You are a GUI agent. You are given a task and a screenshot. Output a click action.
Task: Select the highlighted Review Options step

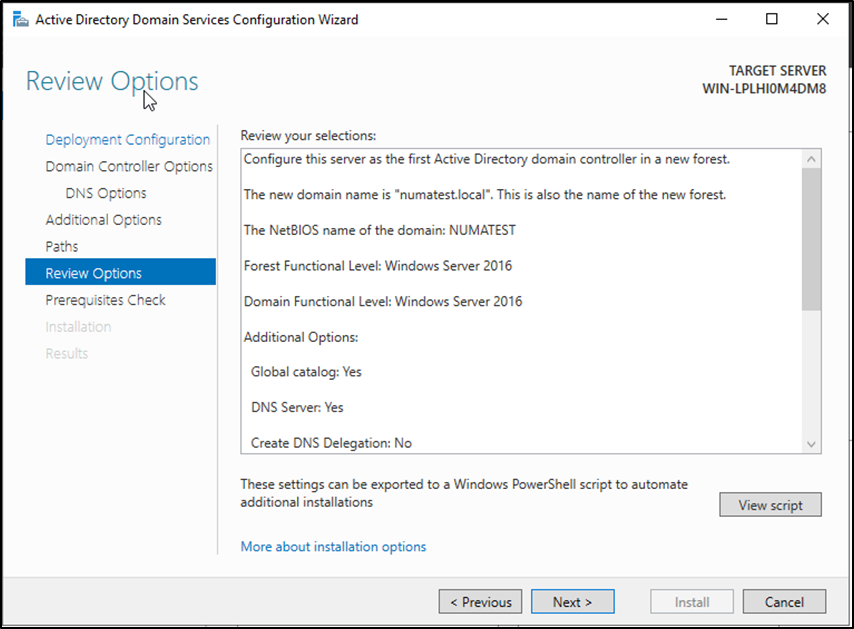click(94, 273)
